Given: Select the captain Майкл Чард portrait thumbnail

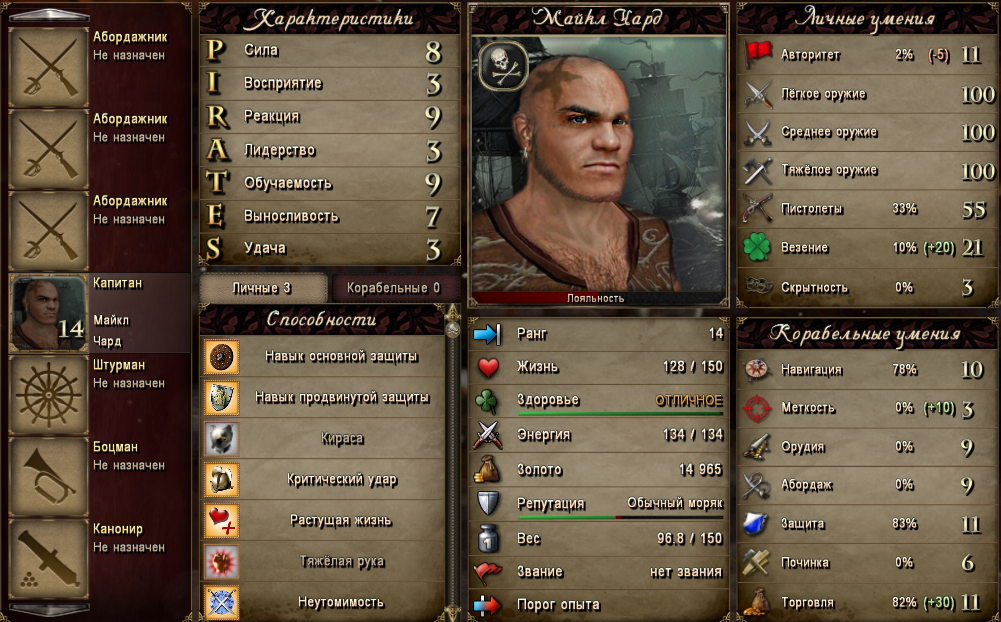Looking at the screenshot, I should tap(49, 314).
